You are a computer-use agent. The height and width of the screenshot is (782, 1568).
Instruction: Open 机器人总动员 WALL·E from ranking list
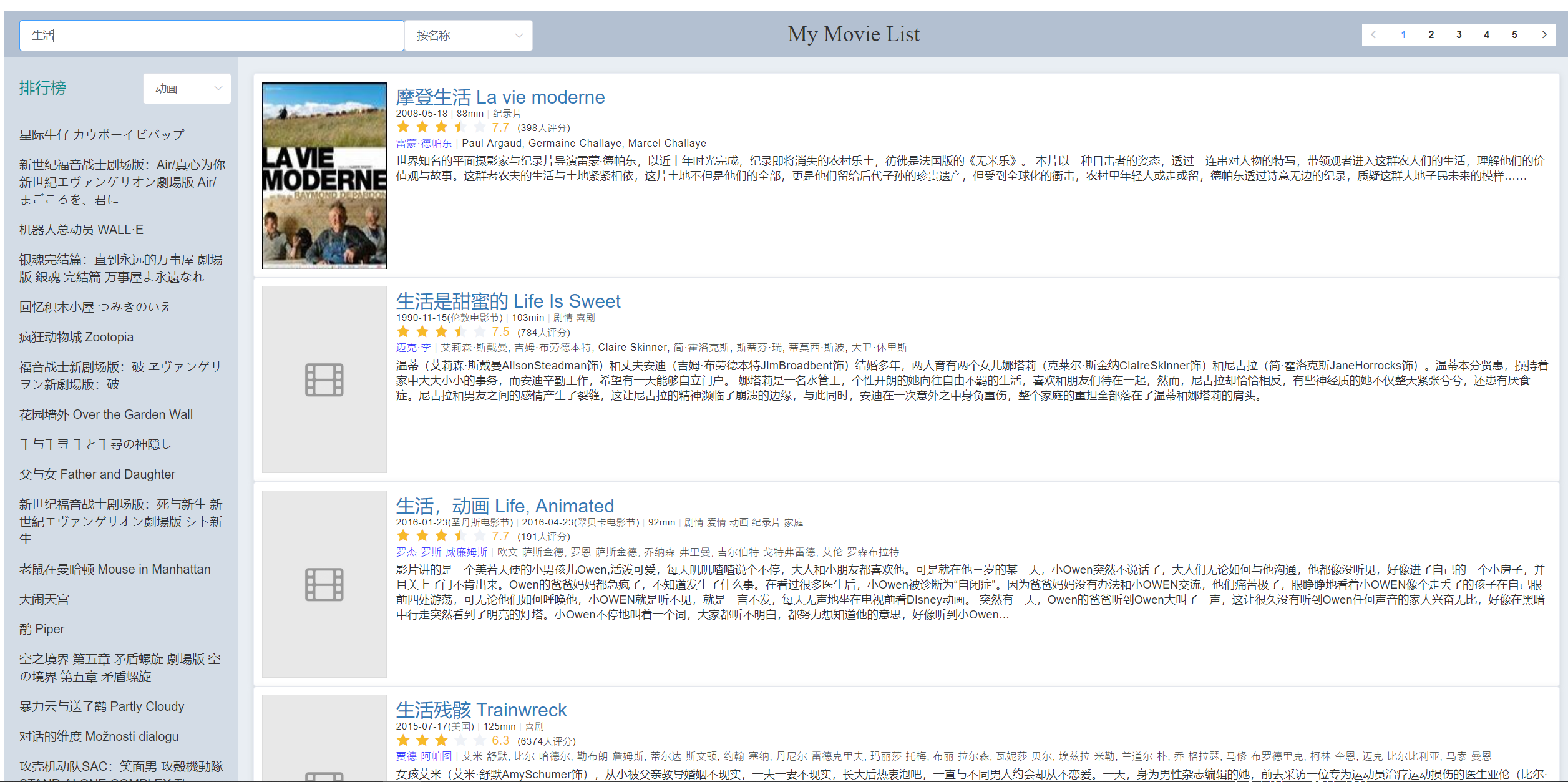pyautogui.click(x=81, y=230)
